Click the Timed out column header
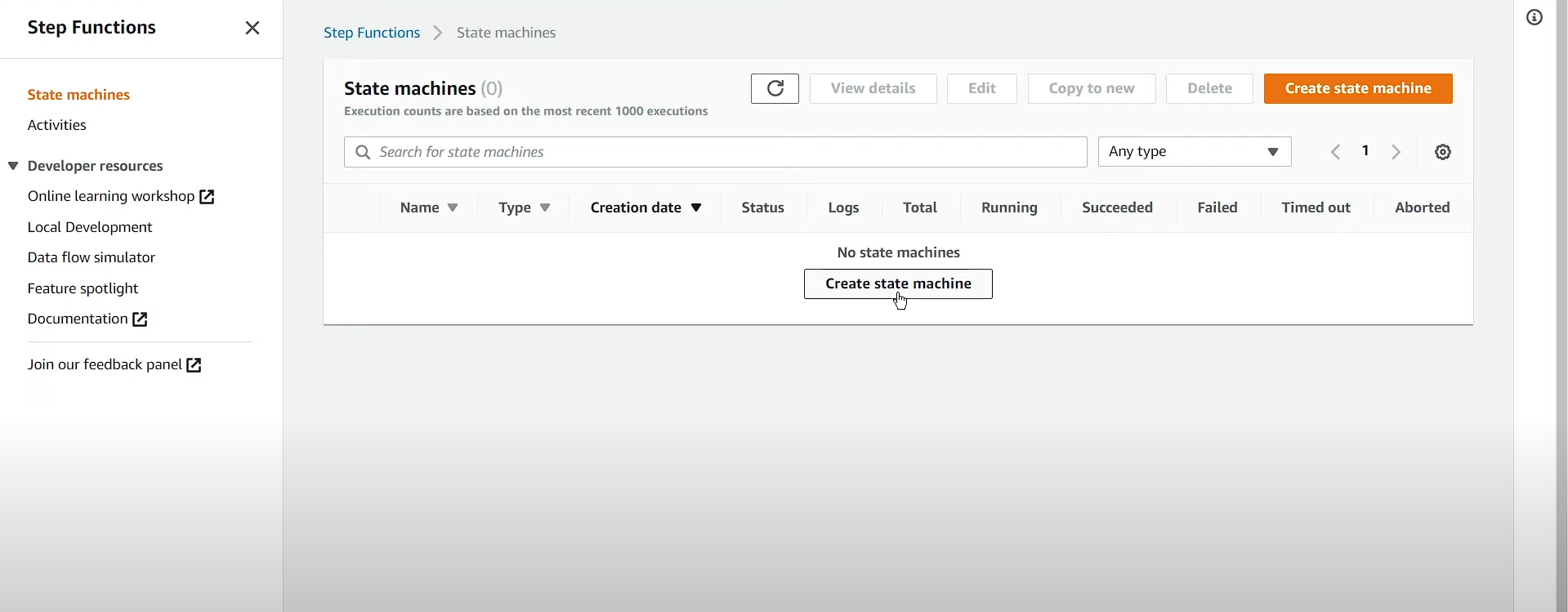 pos(1316,208)
